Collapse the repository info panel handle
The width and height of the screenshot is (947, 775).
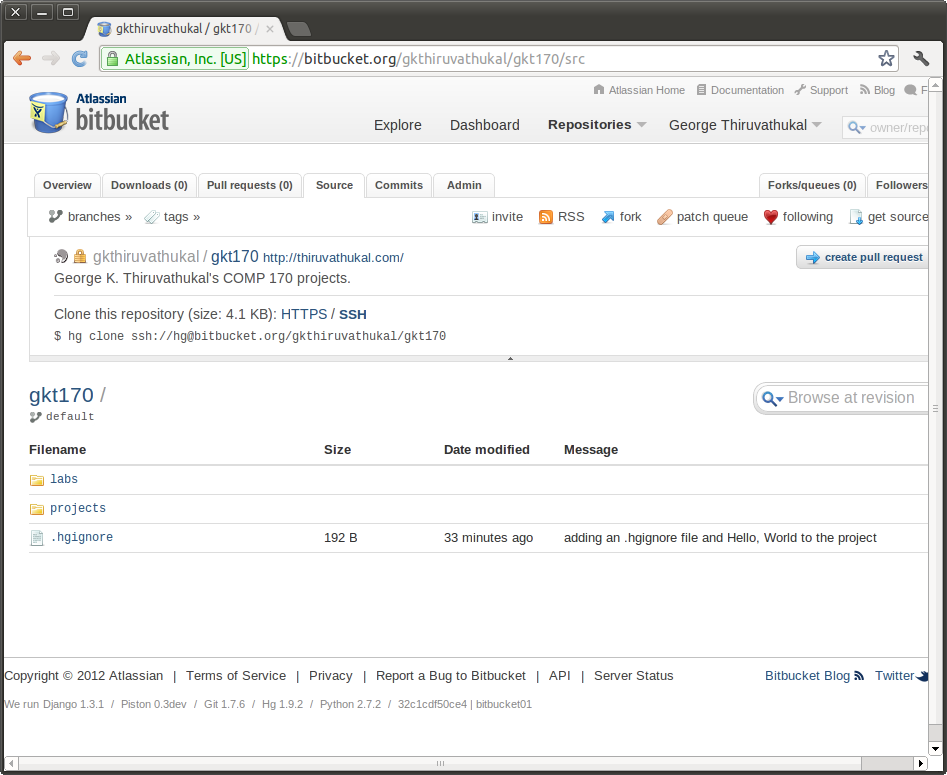pyautogui.click(x=511, y=358)
